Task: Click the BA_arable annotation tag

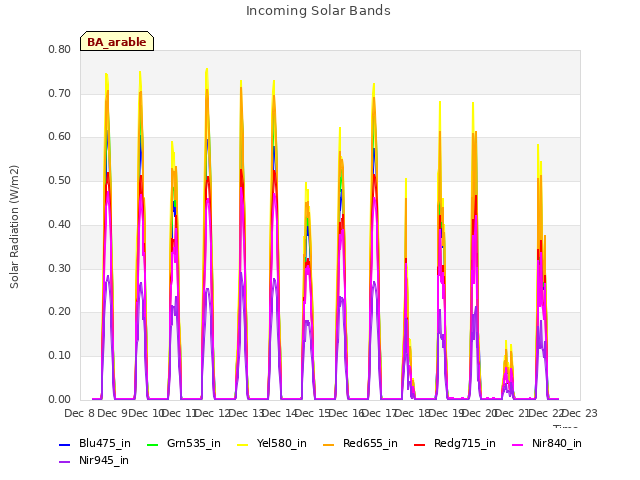Action: 117,41
